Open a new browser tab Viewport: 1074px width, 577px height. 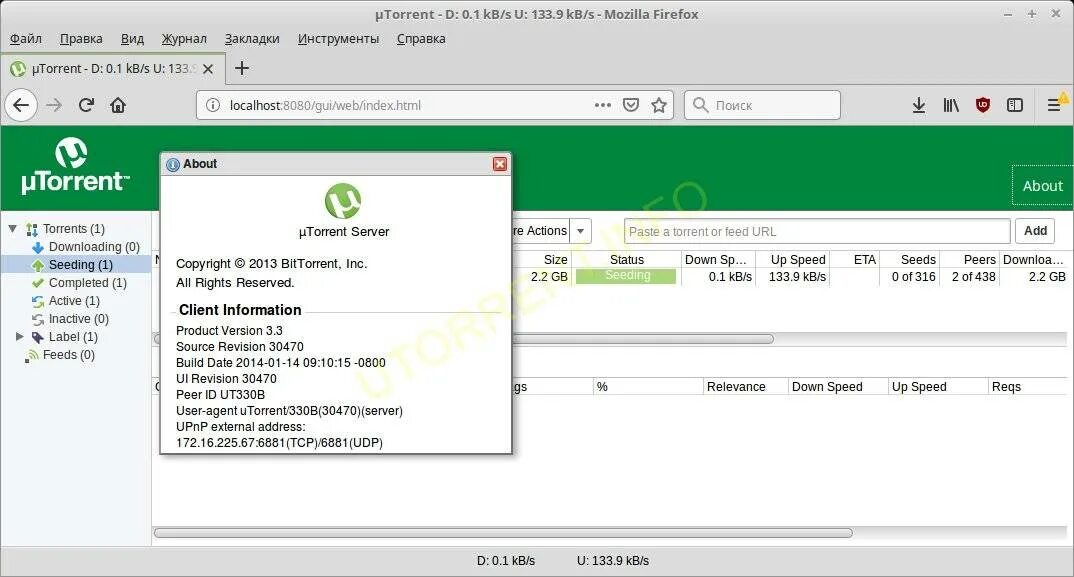pyautogui.click(x=242, y=68)
